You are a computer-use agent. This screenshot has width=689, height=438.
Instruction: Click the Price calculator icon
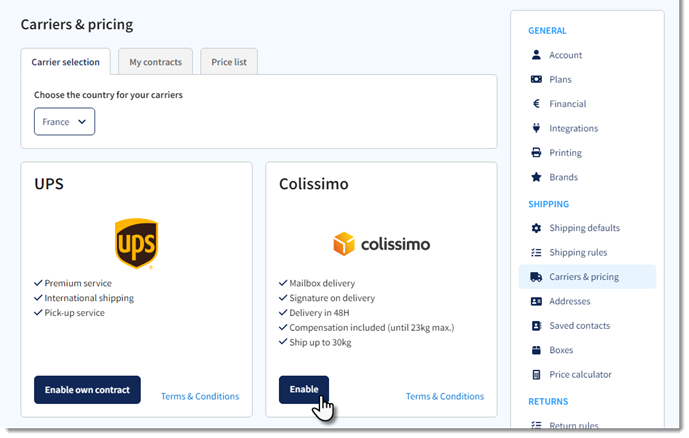coord(536,375)
